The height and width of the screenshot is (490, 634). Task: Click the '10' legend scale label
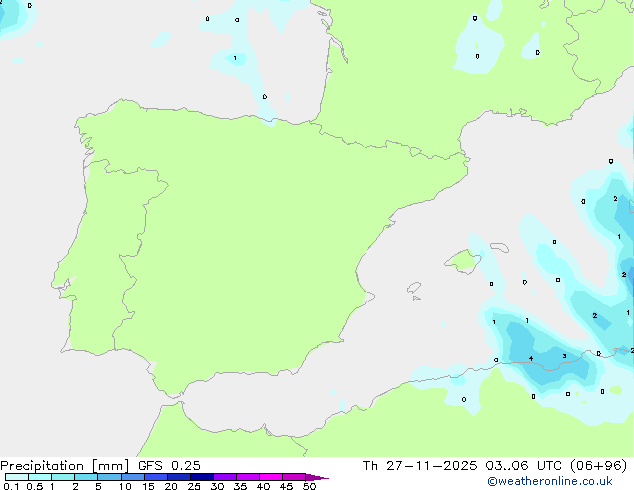point(125,486)
